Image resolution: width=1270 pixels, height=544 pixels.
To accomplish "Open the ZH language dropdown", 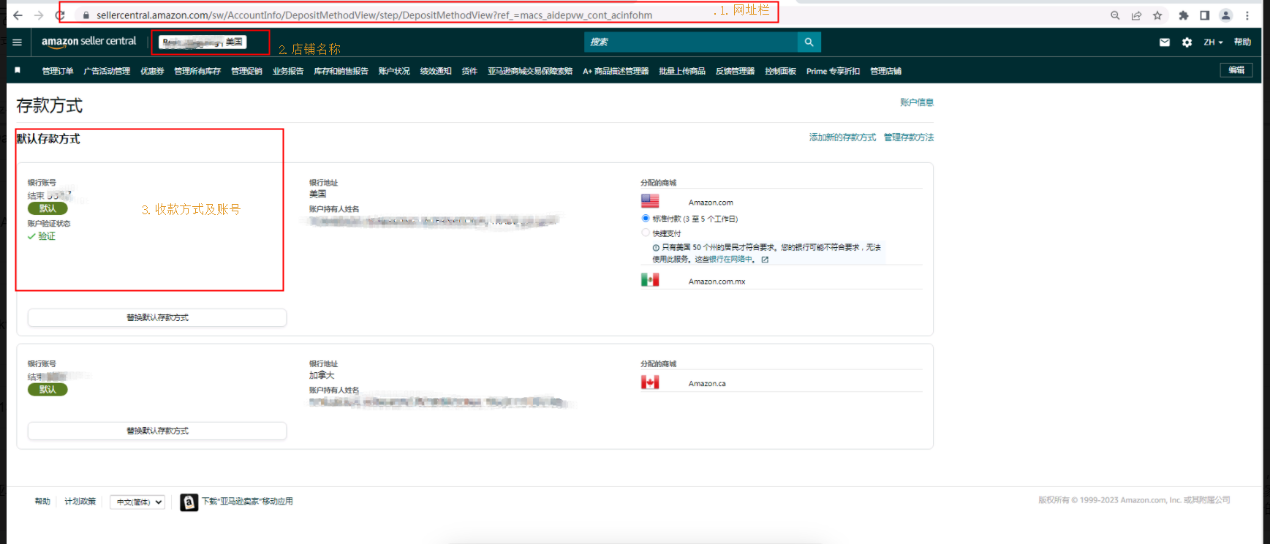I will point(1213,42).
